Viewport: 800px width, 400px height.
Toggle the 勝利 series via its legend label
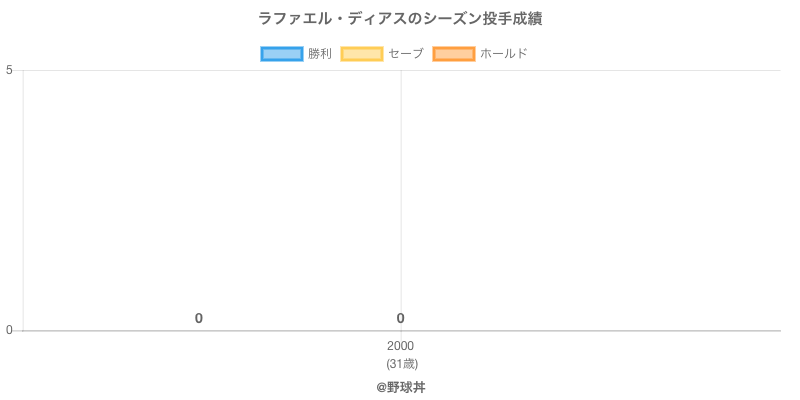coord(319,54)
